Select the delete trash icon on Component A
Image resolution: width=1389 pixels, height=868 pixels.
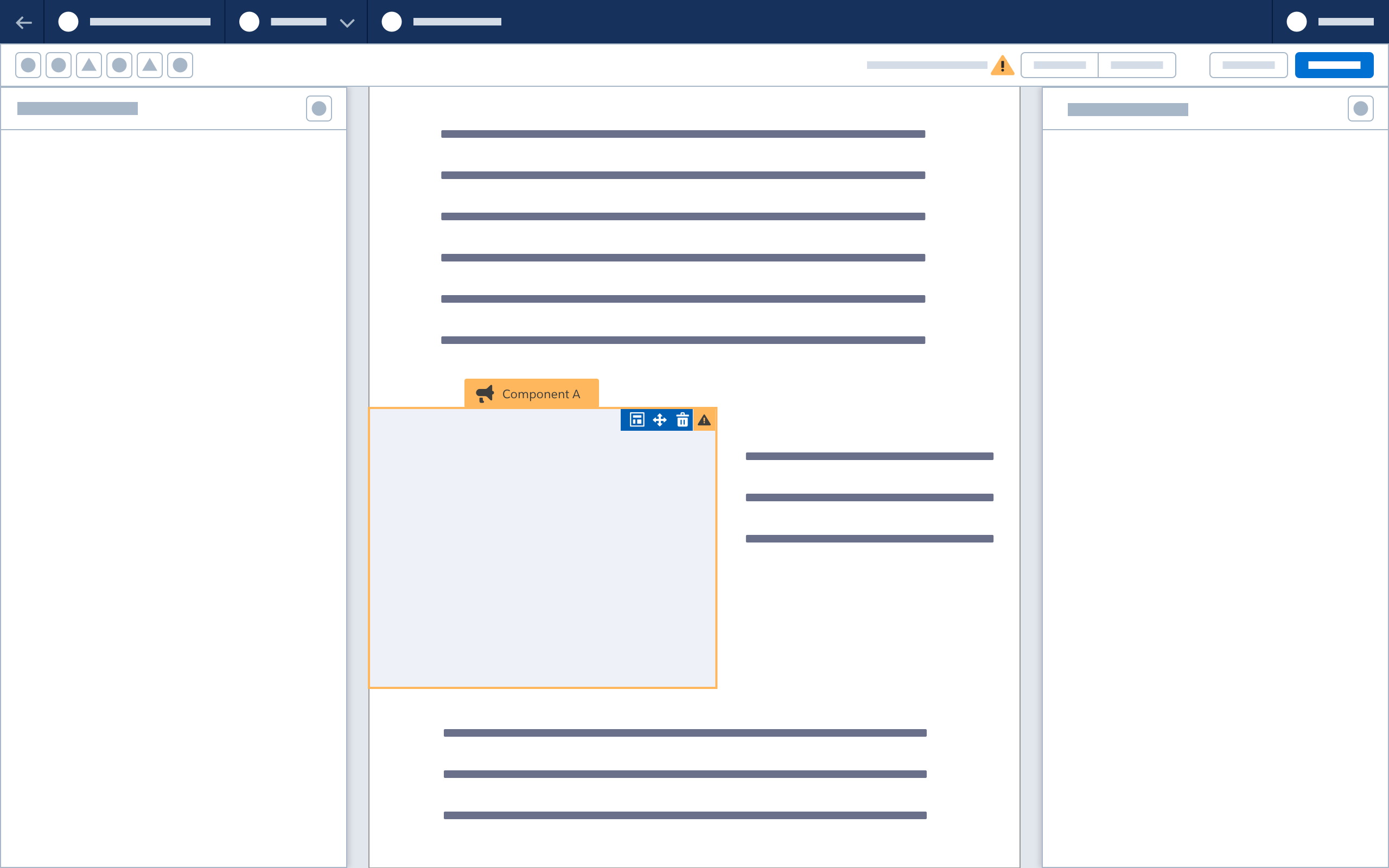(683, 420)
